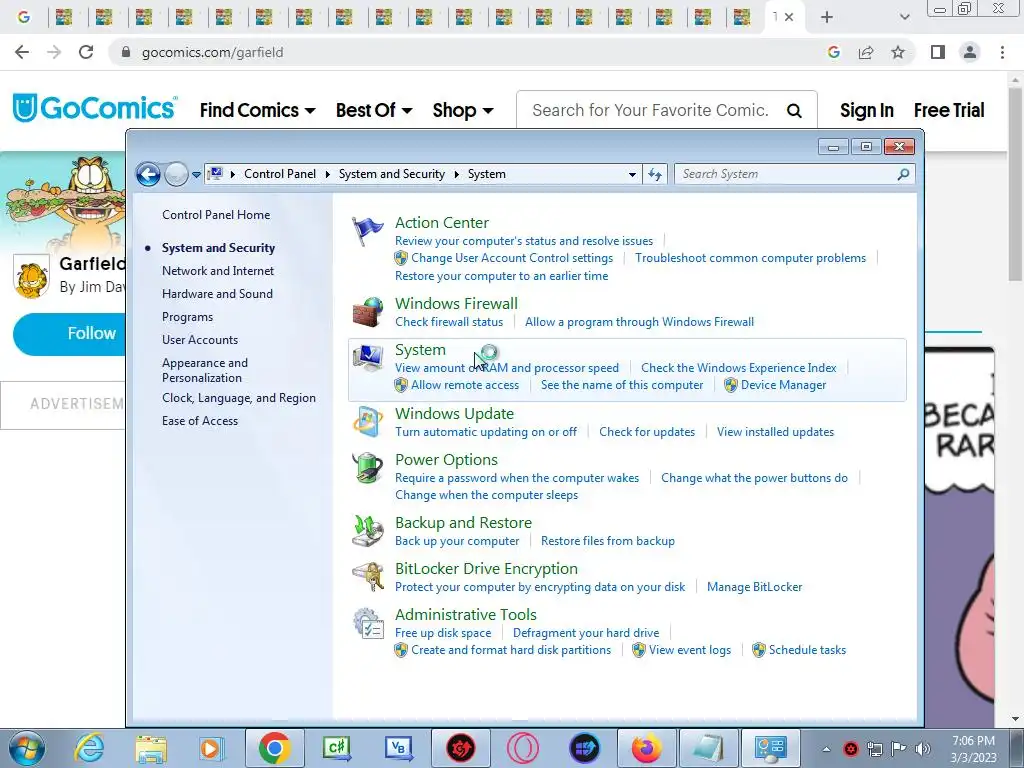
Task: Open recent pages dropdown arrow beside forward button
Action: click(x=197, y=174)
